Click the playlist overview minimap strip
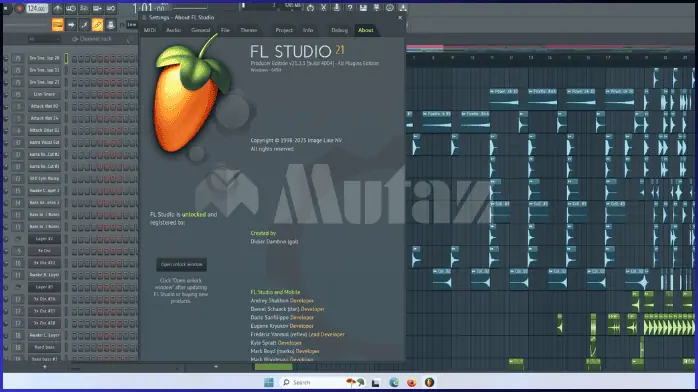This screenshot has width=698, height=392. [550, 48]
